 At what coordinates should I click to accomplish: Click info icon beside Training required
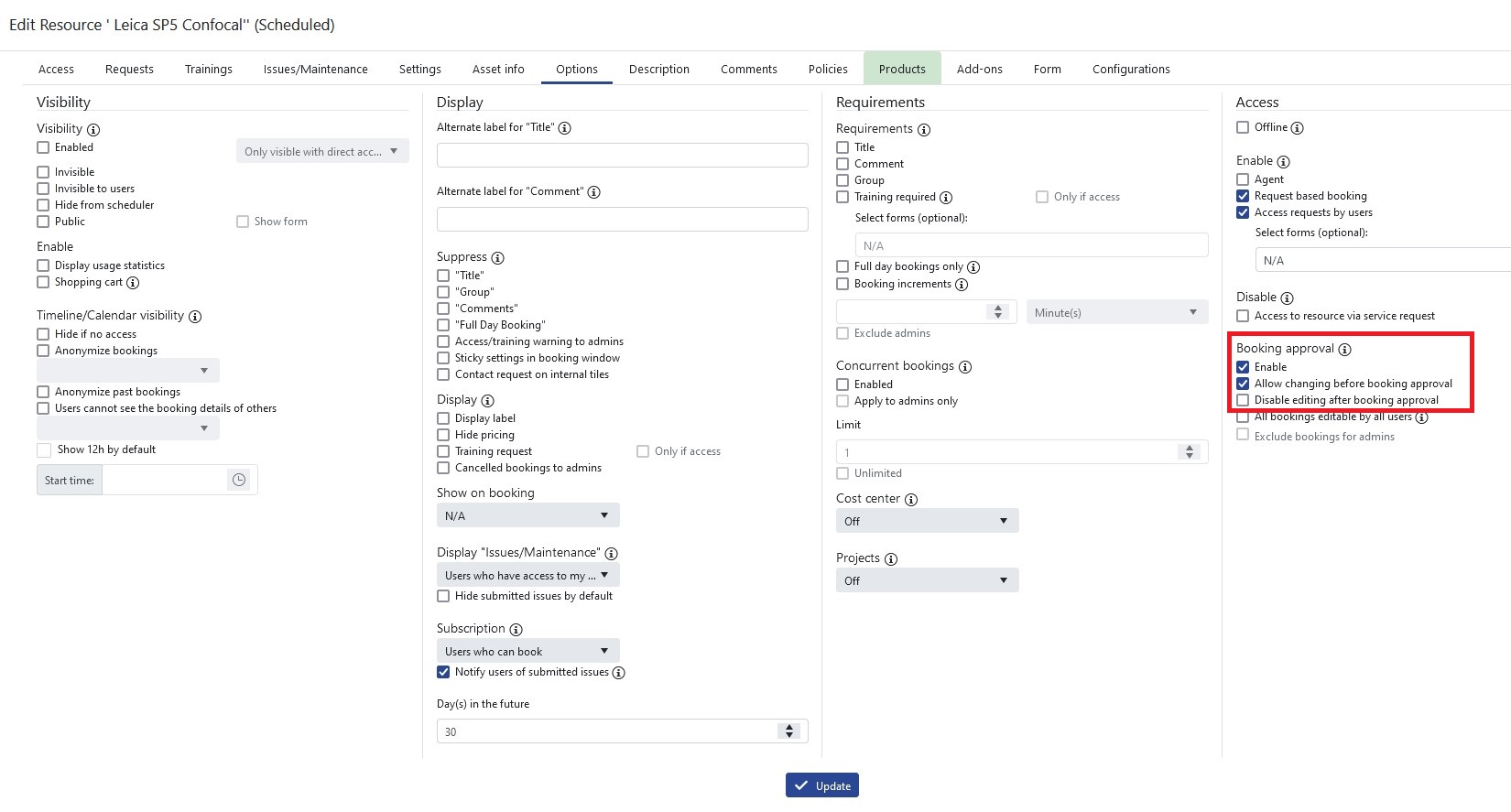[946, 198]
